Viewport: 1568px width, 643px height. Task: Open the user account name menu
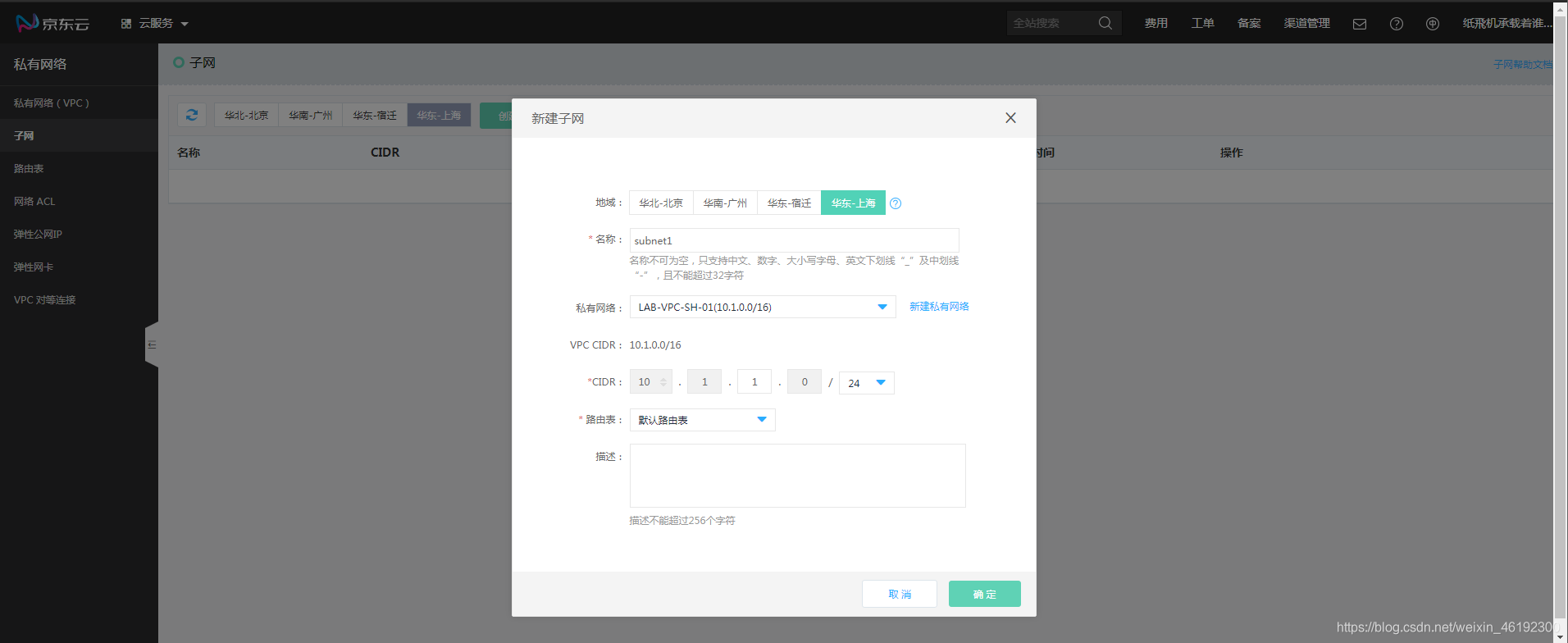[1507, 23]
